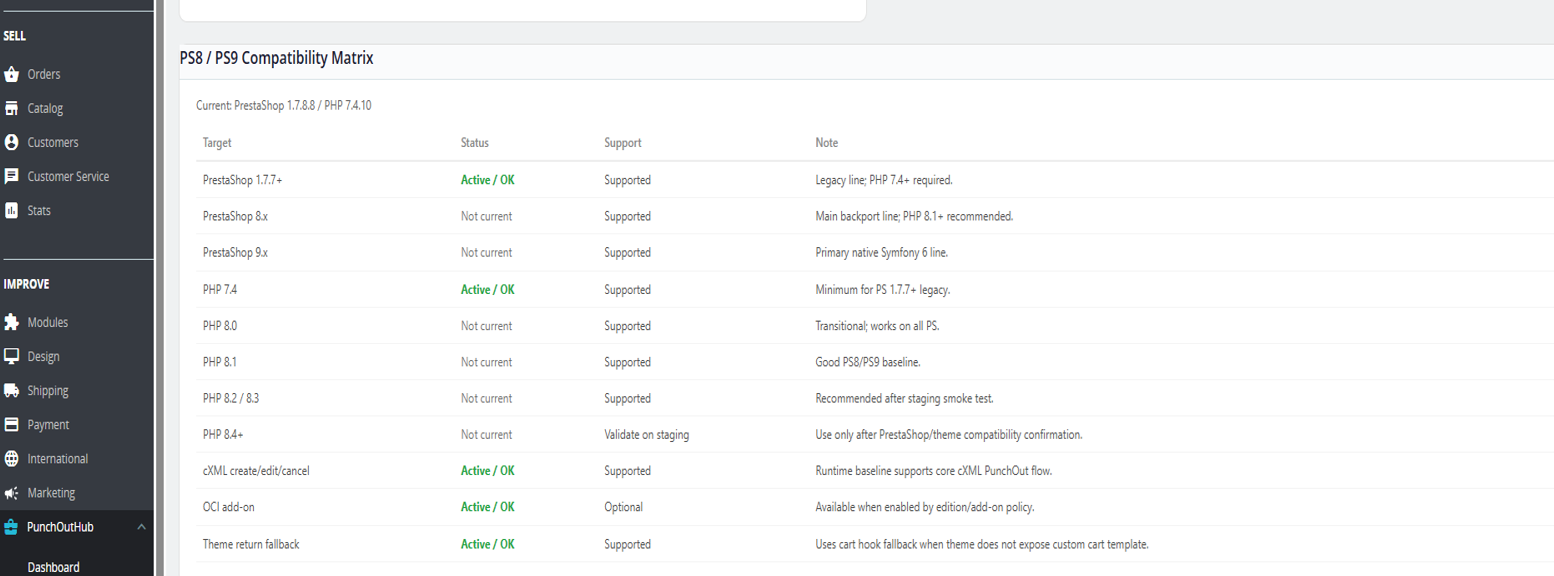Click the Target column header
1554x576 pixels.
(x=217, y=143)
